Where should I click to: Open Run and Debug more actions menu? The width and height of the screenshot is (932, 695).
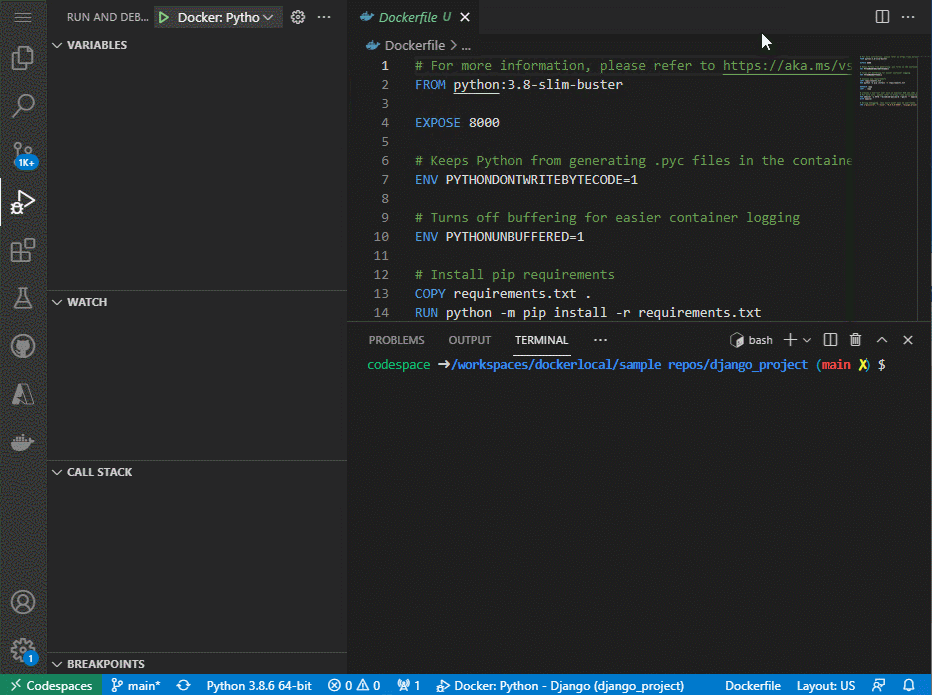[324, 17]
